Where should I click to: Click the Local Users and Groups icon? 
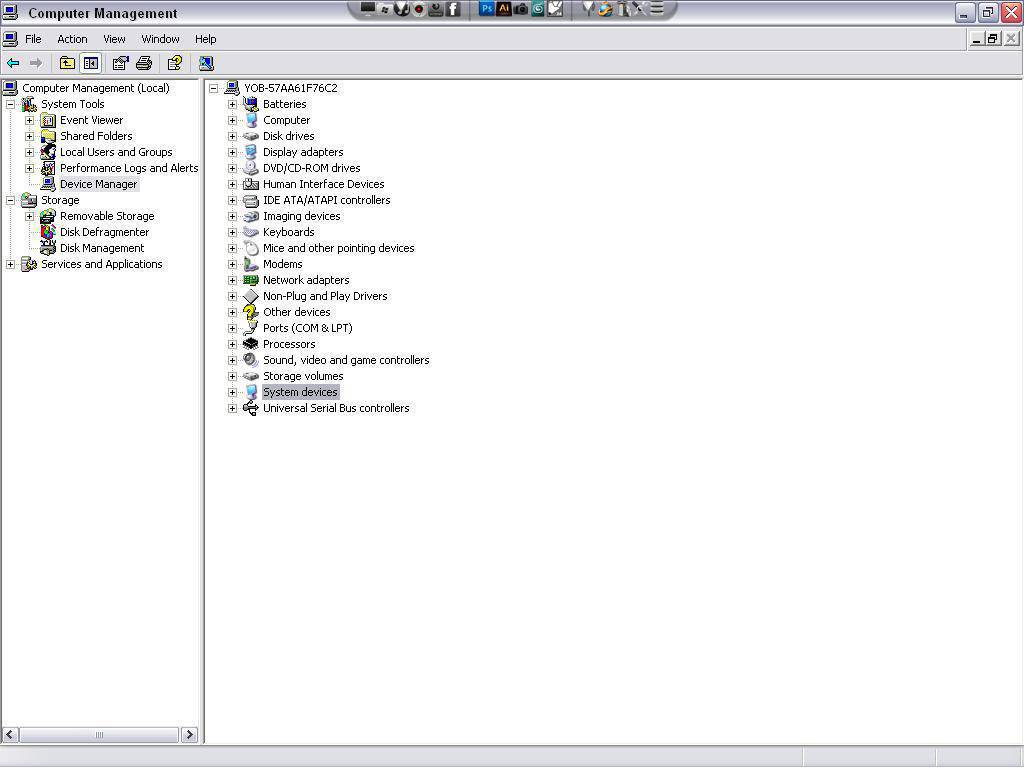[48, 152]
